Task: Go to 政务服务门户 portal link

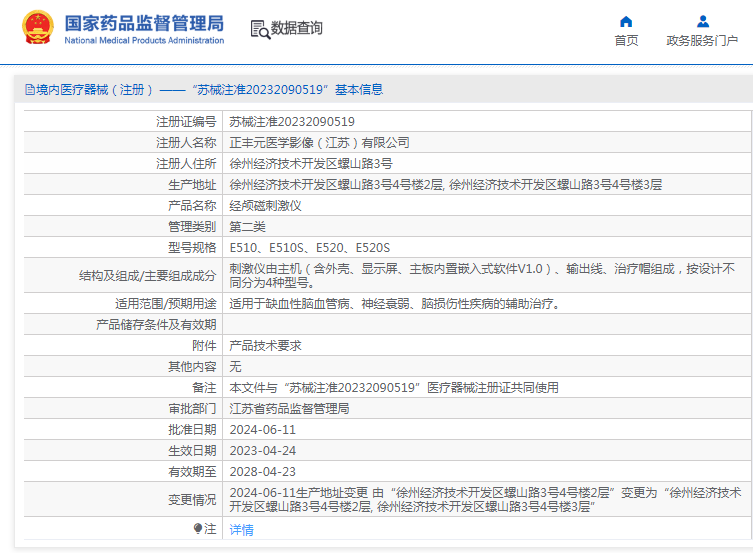Action: [x=702, y=40]
